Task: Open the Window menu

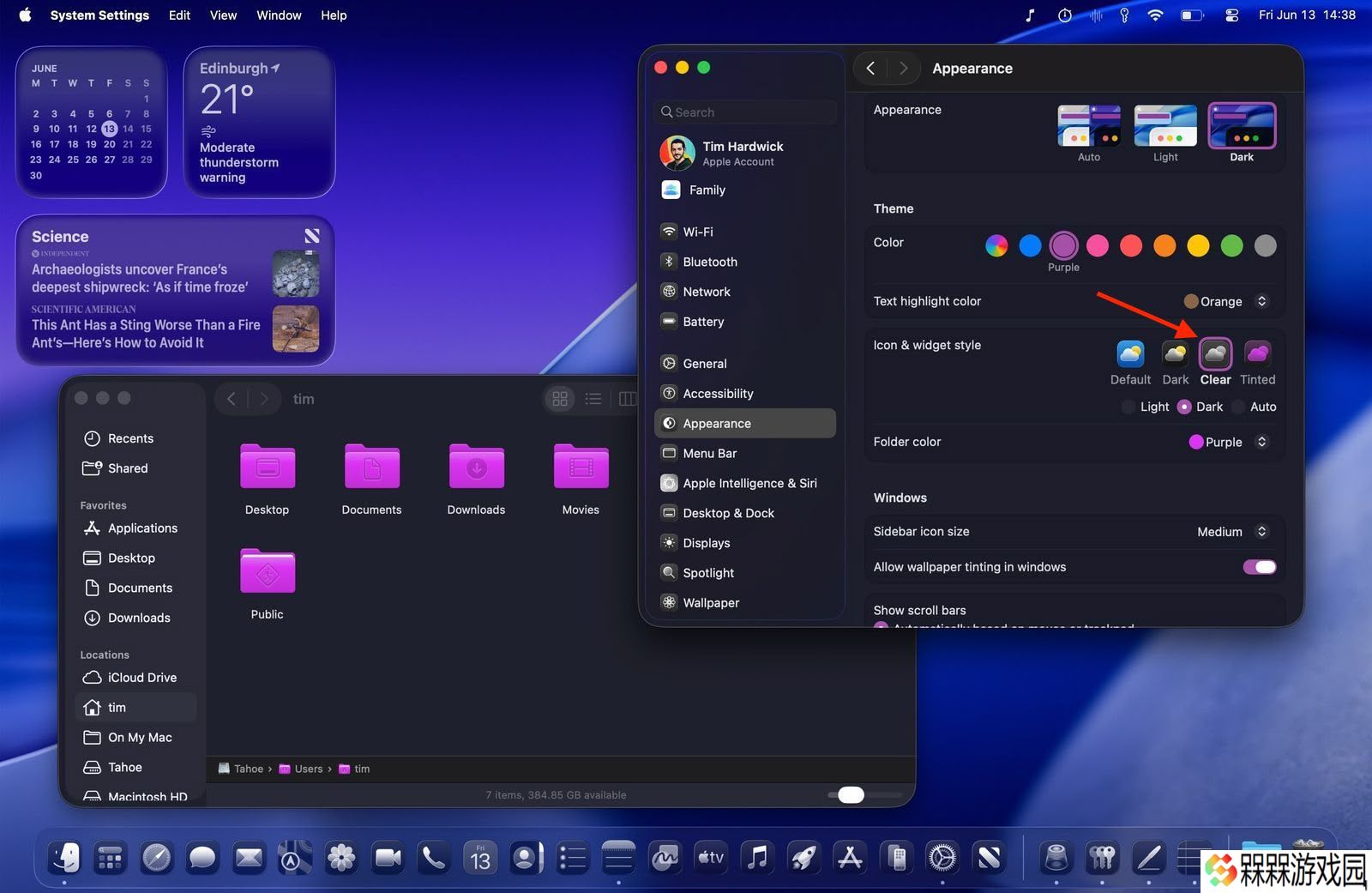Action: 279,15
